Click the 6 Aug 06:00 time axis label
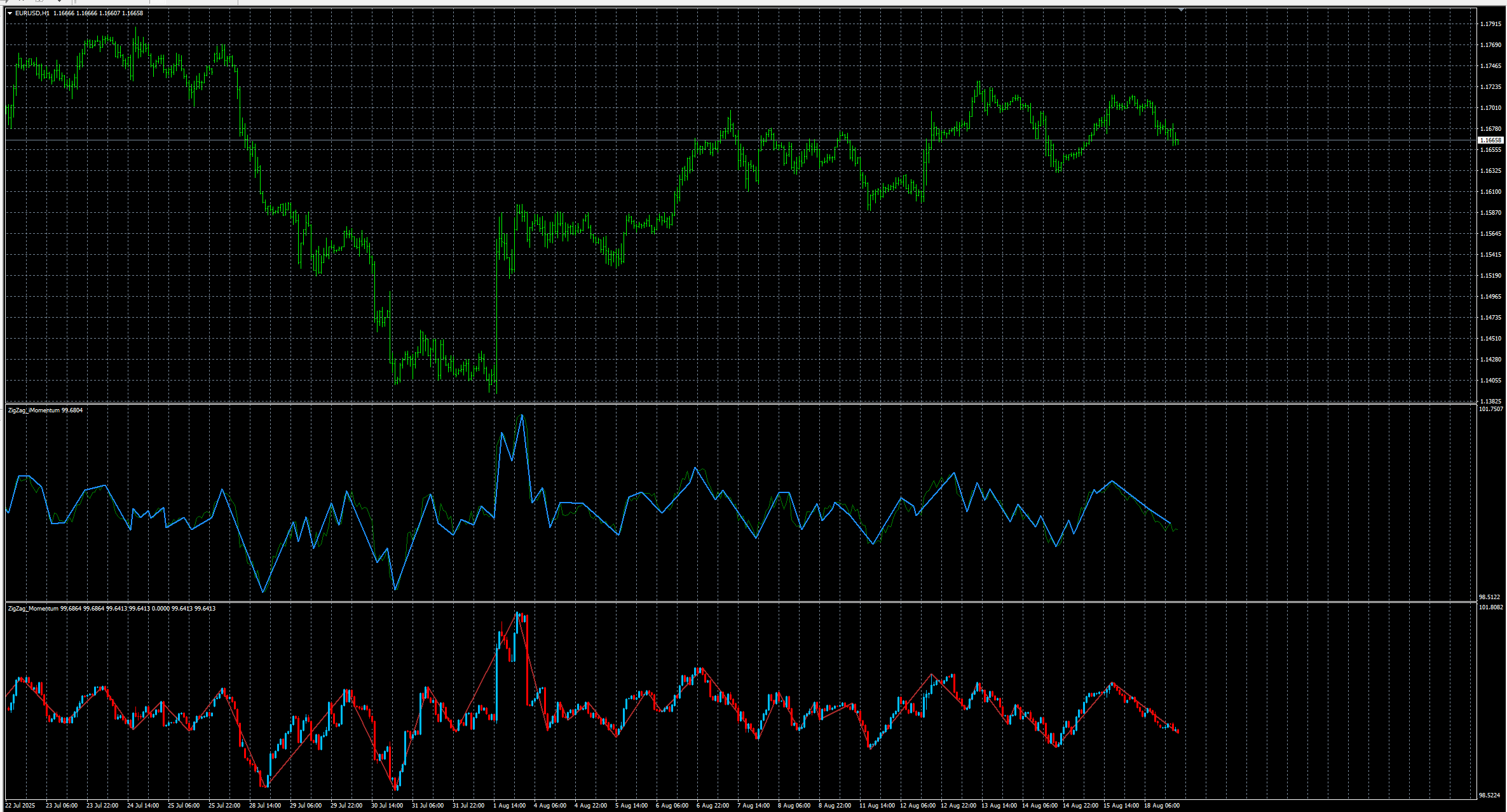 coord(672,806)
